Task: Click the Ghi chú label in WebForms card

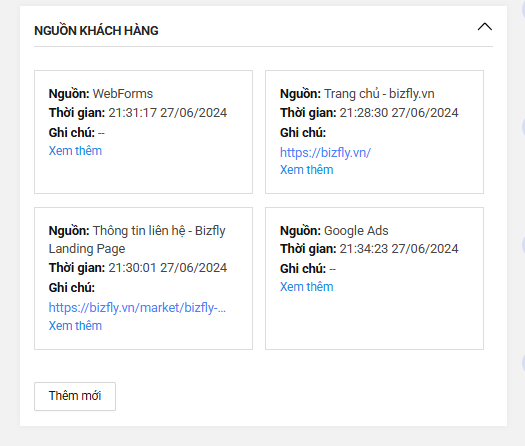Action: [72, 133]
